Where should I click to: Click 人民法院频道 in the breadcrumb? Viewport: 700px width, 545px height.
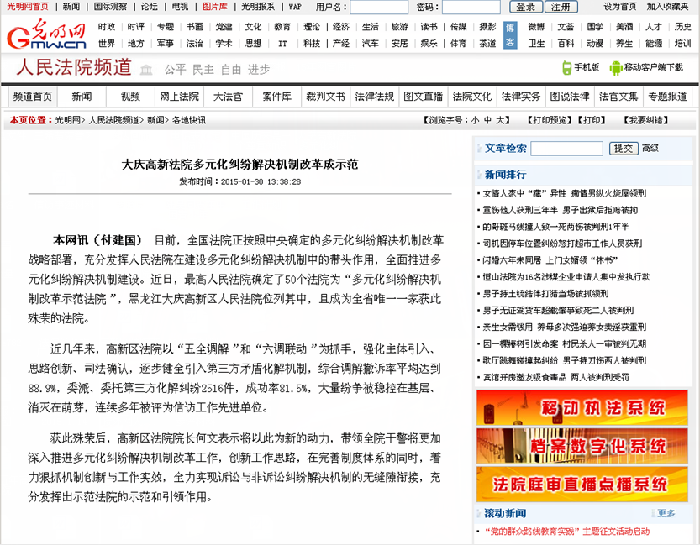tap(114, 120)
